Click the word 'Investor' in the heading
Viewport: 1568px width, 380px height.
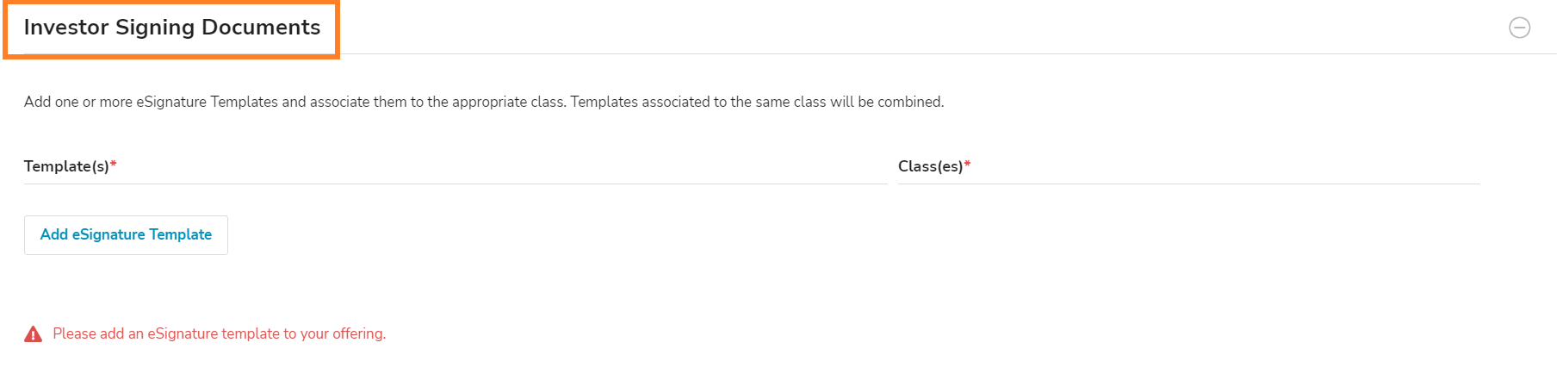[x=66, y=28]
